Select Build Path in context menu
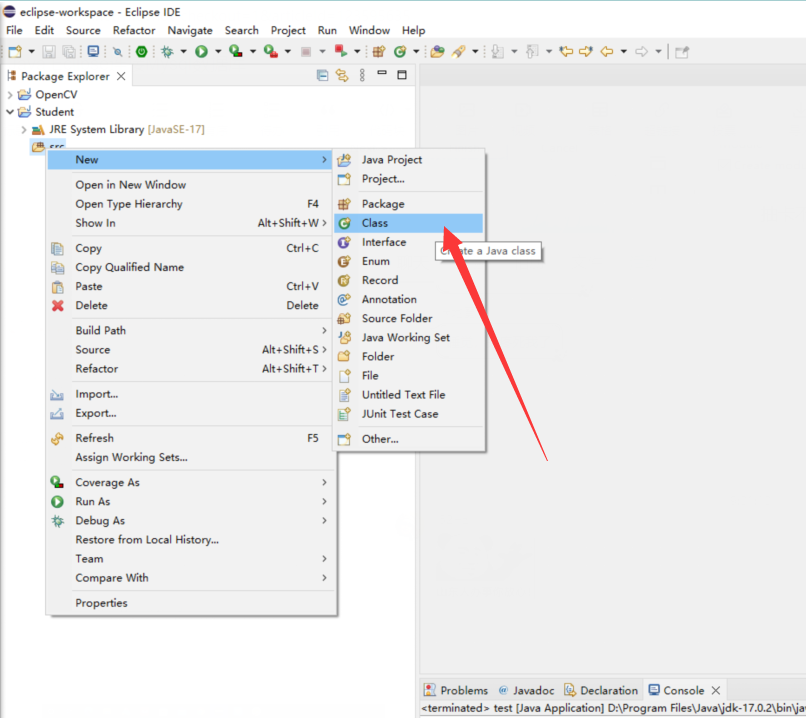Image resolution: width=806 pixels, height=718 pixels. click(190, 330)
